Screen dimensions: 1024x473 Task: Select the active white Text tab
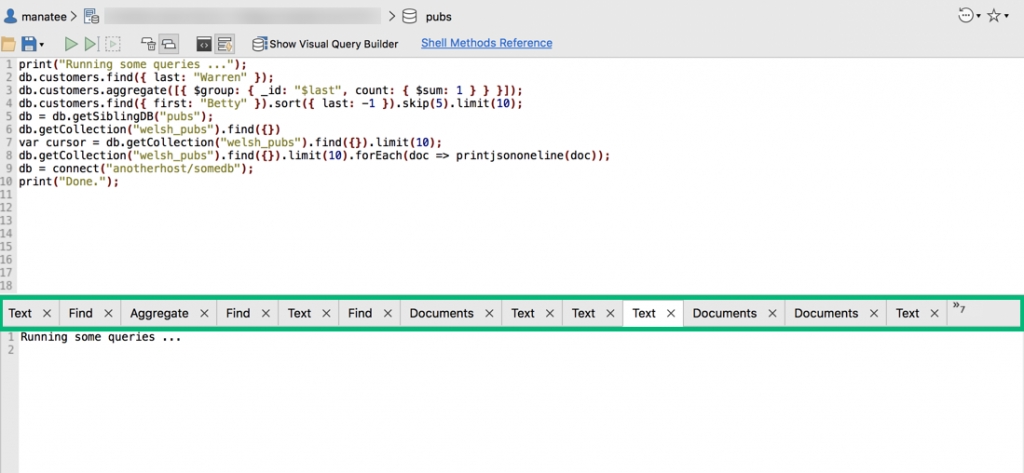(644, 314)
